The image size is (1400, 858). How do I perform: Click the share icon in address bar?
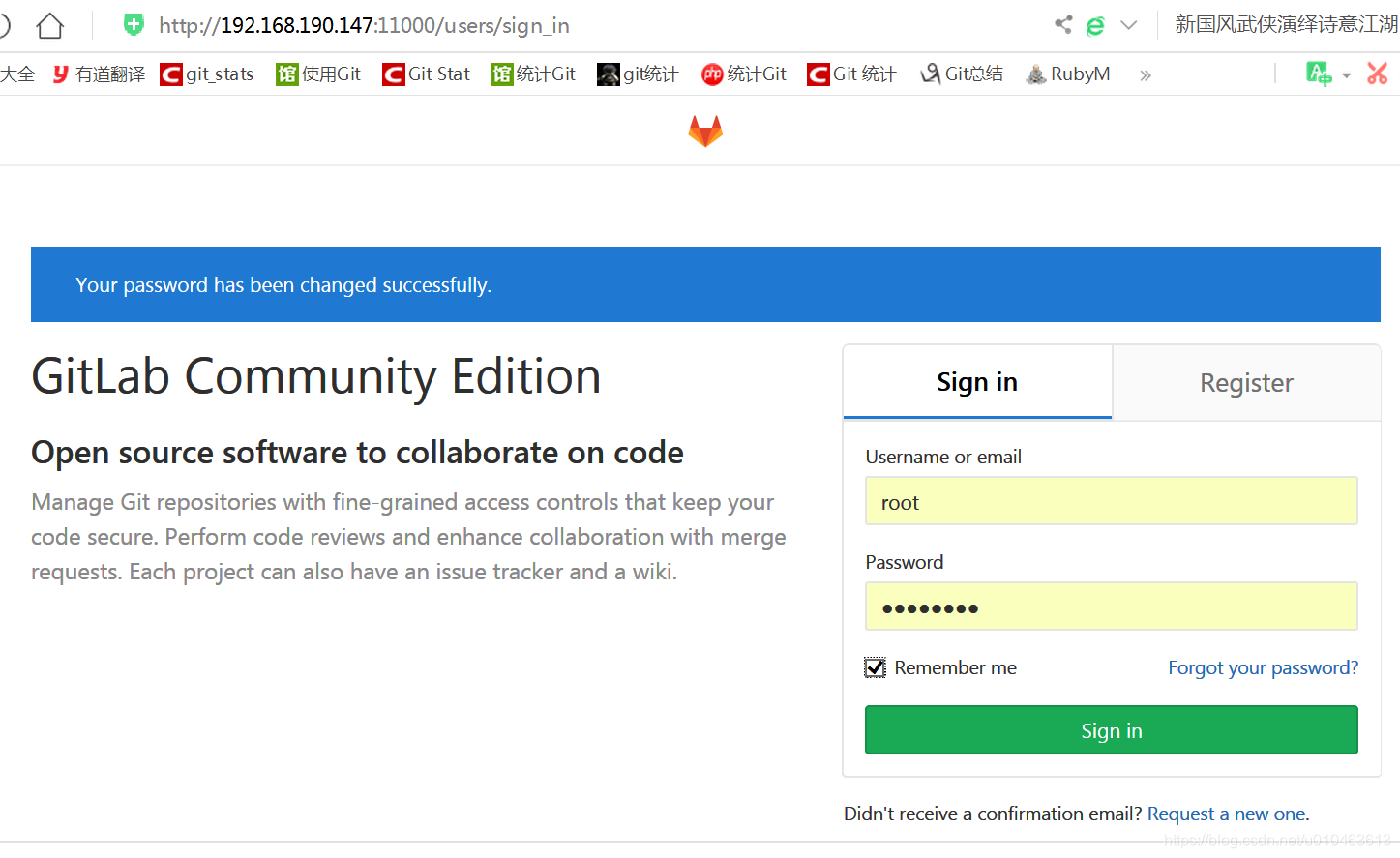click(x=1063, y=25)
